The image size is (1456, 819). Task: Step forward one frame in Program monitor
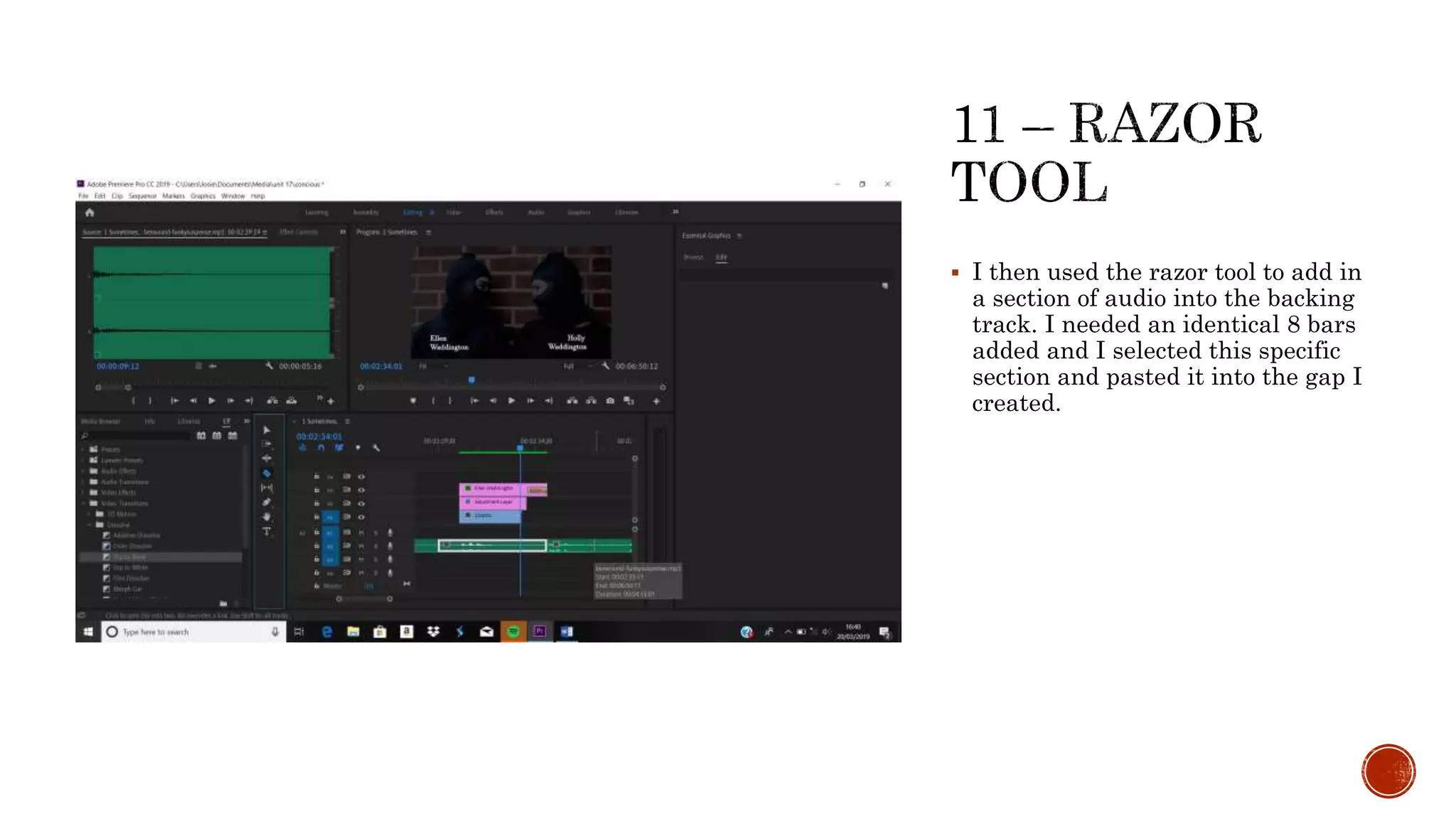[530, 401]
